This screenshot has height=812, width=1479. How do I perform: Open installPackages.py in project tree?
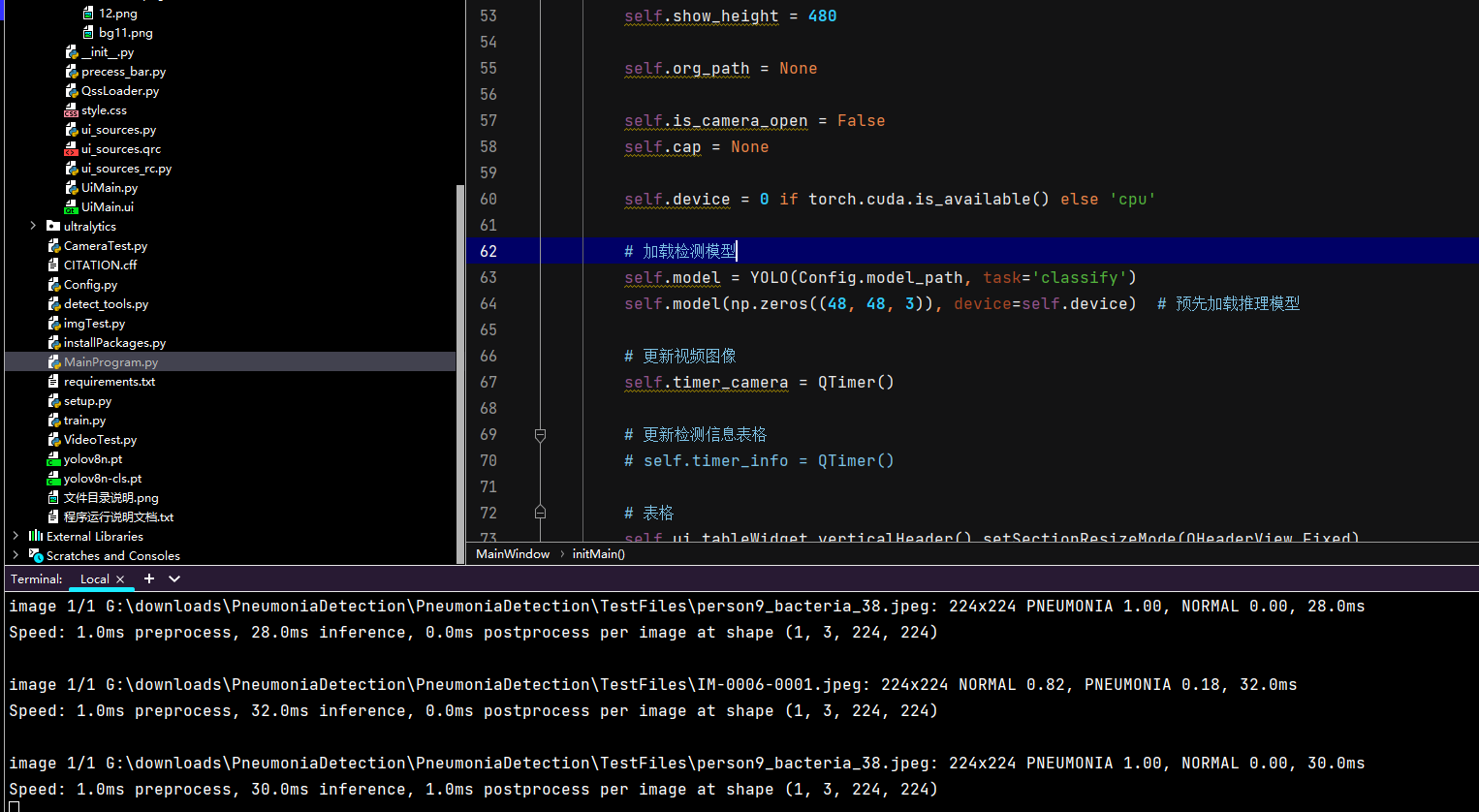(x=114, y=343)
